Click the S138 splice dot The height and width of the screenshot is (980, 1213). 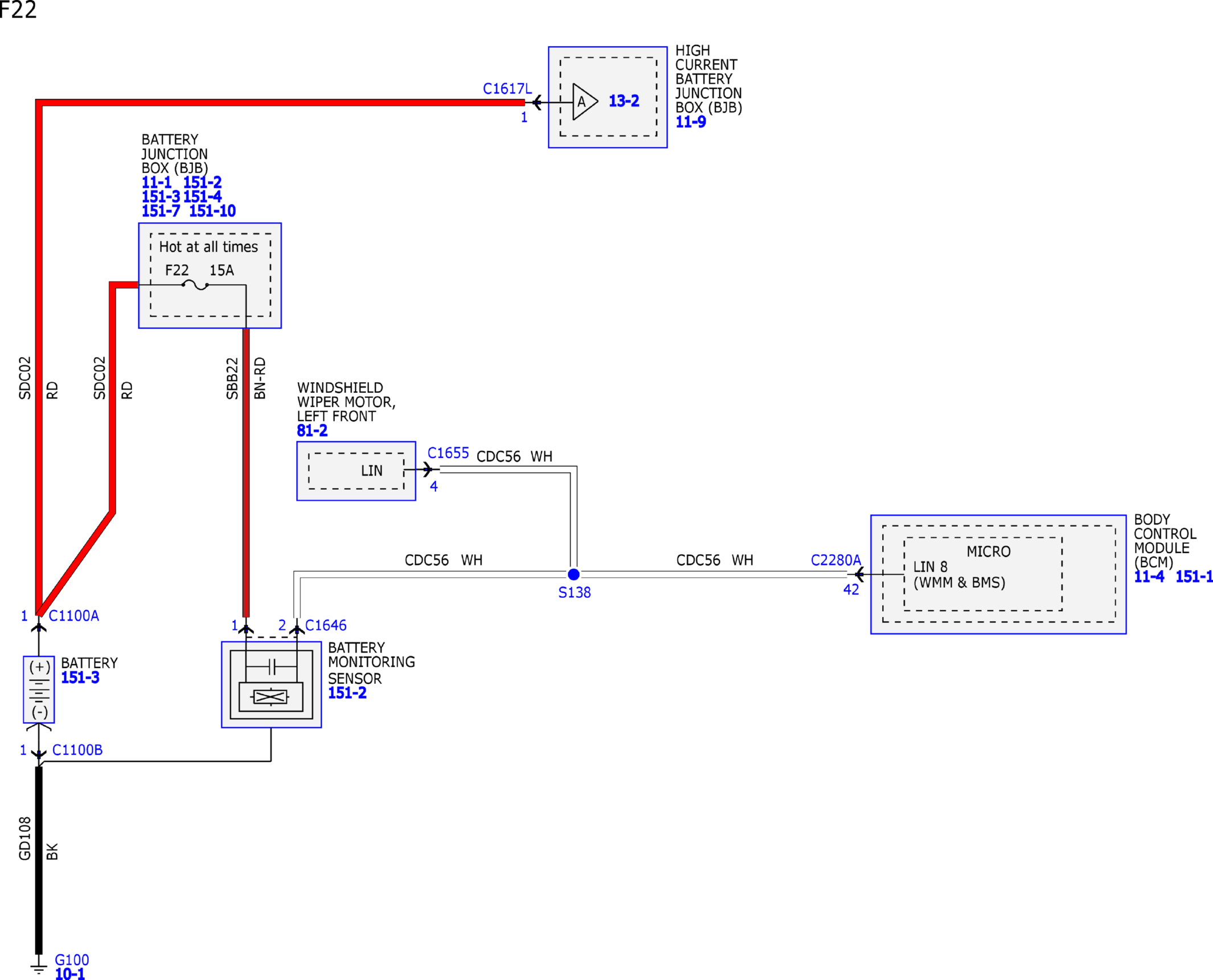pyautogui.click(x=573, y=574)
